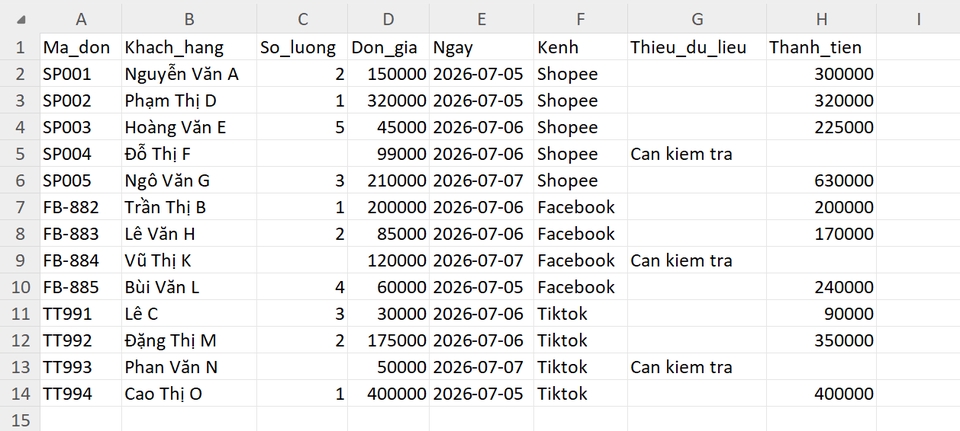Image resolution: width=960 pixels, height=431 pixels.
Task: Select column A header
Action: click(x=81, y=19)
